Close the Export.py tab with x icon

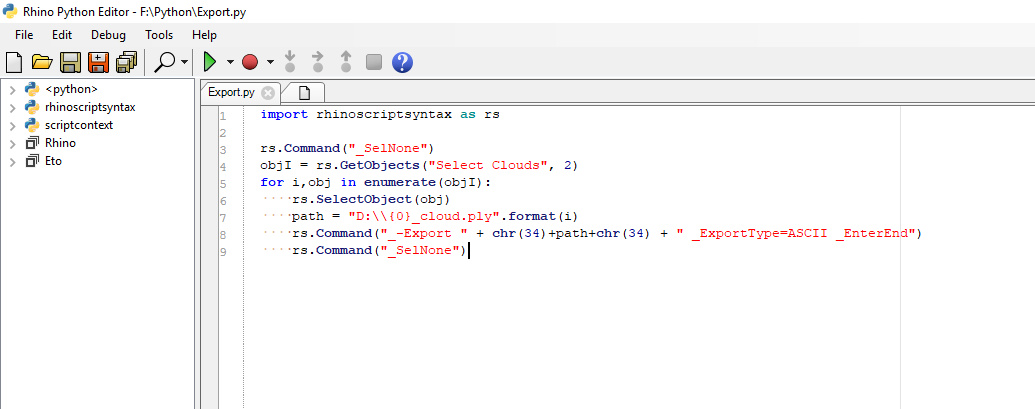(x=267, y=92)
